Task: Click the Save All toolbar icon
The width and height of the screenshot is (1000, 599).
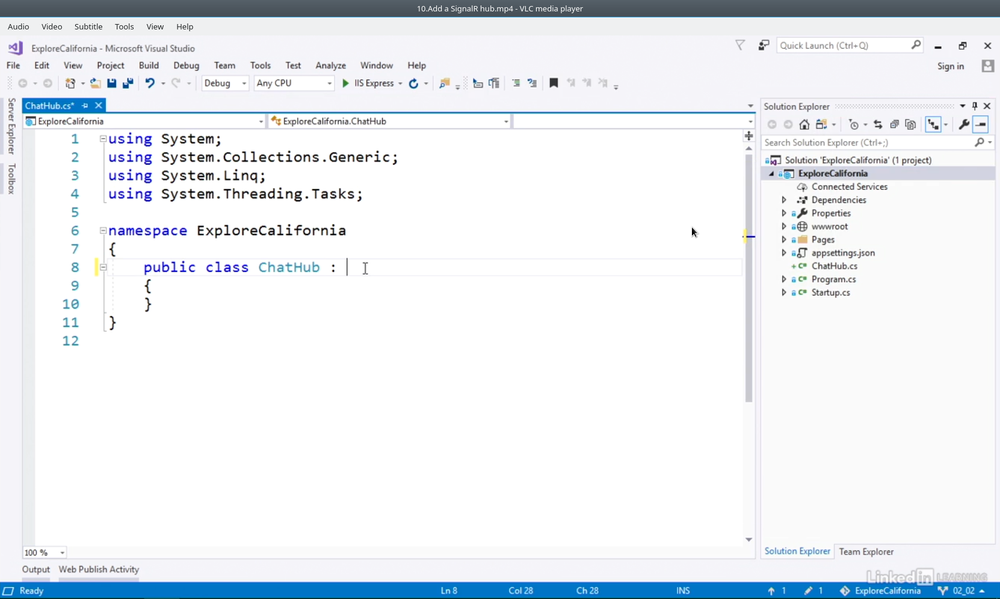Action: click(128, 84)
